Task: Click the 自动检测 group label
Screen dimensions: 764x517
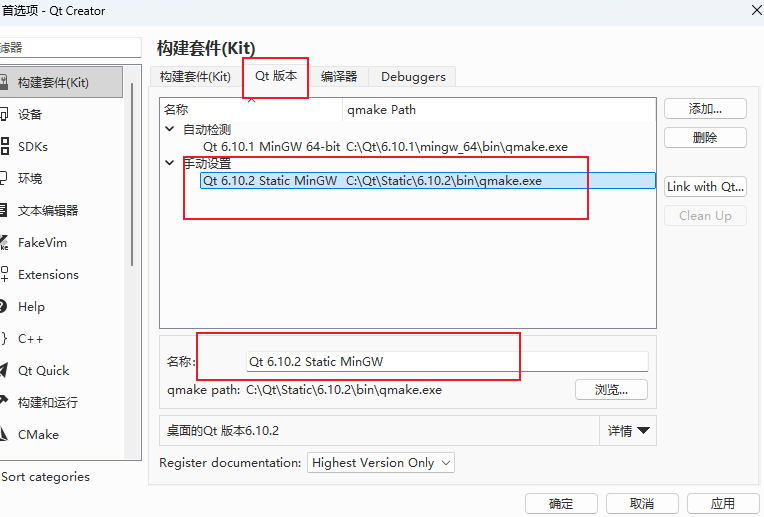Action: tap(207, 130)
